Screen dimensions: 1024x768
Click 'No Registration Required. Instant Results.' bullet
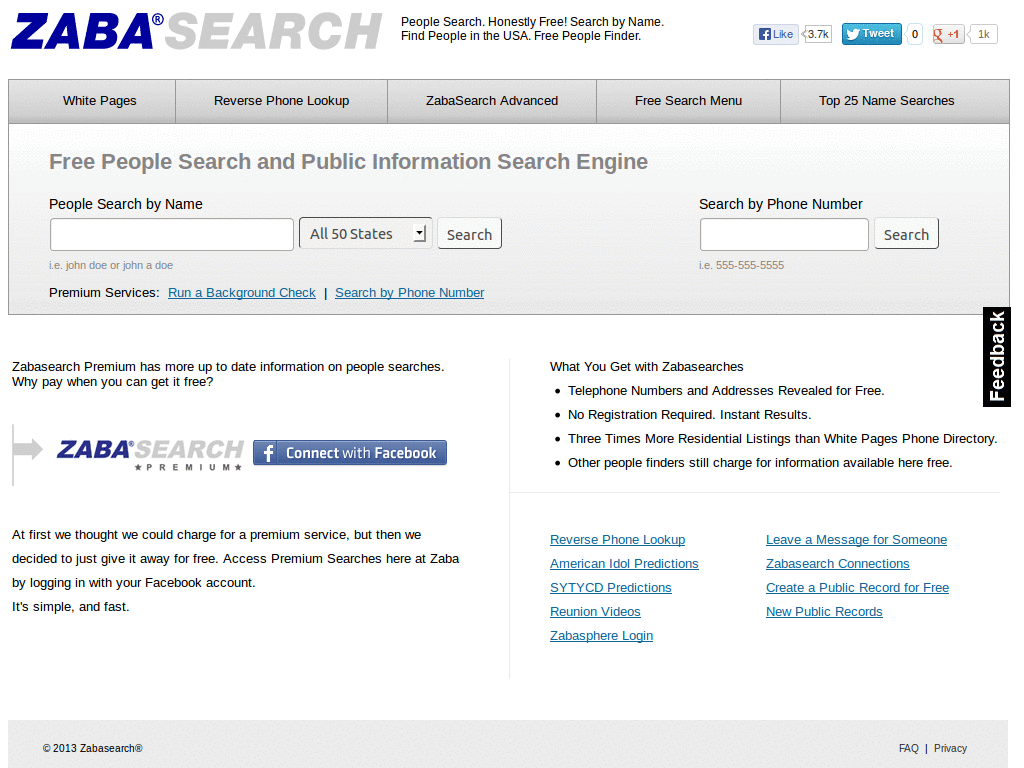click(x=689, y=415)
